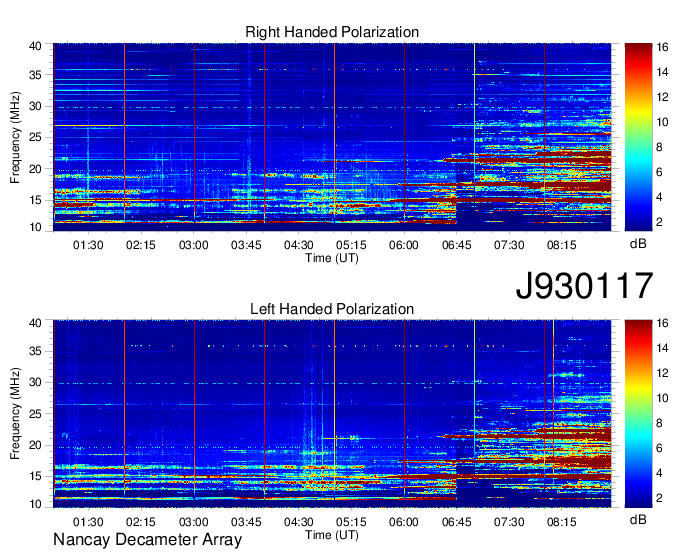Click the bottom plot's color scale bar
Viewport: 680px width, 552px height.
638,414
